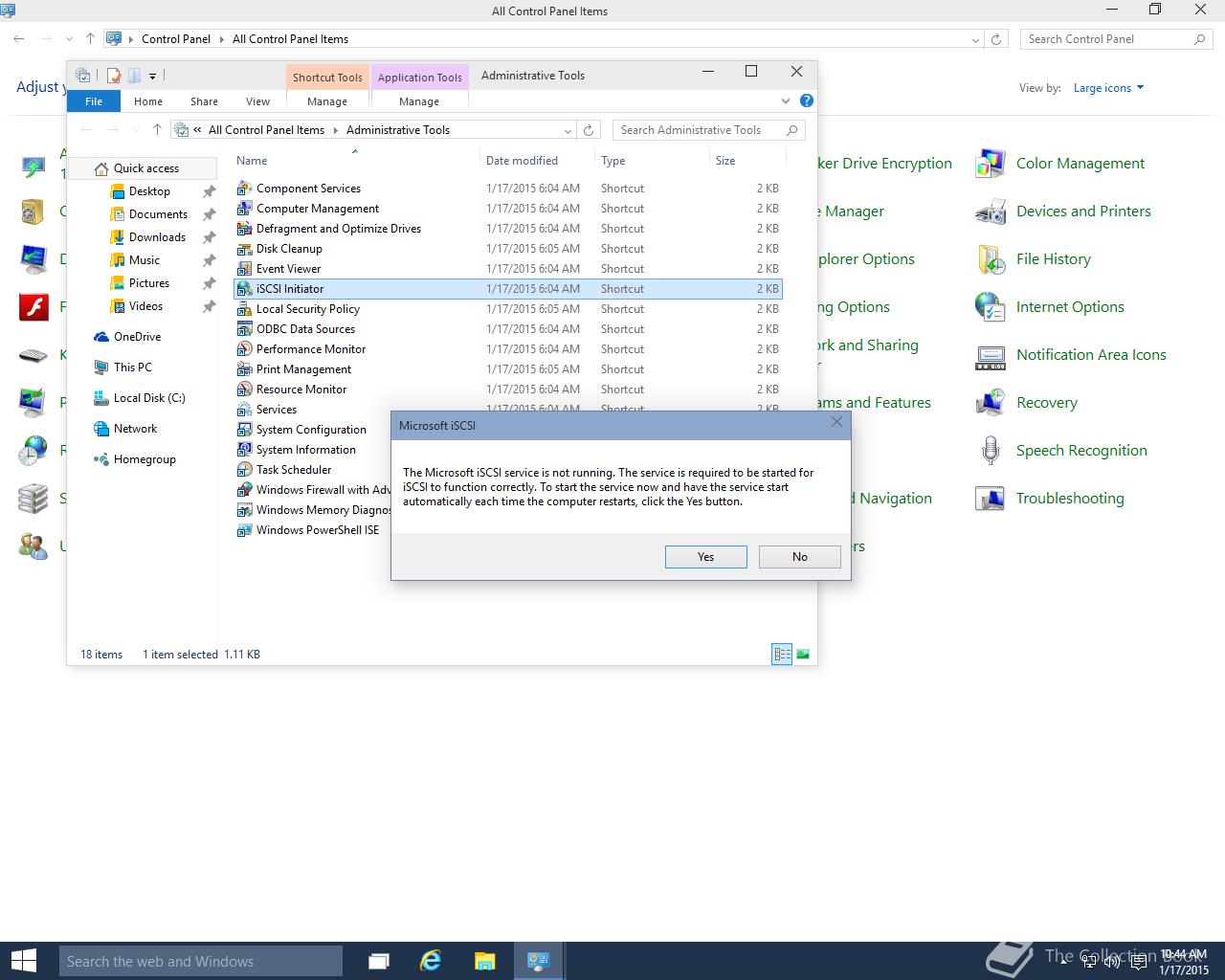Click the Component Services shortcut icon

pos(244,189)
